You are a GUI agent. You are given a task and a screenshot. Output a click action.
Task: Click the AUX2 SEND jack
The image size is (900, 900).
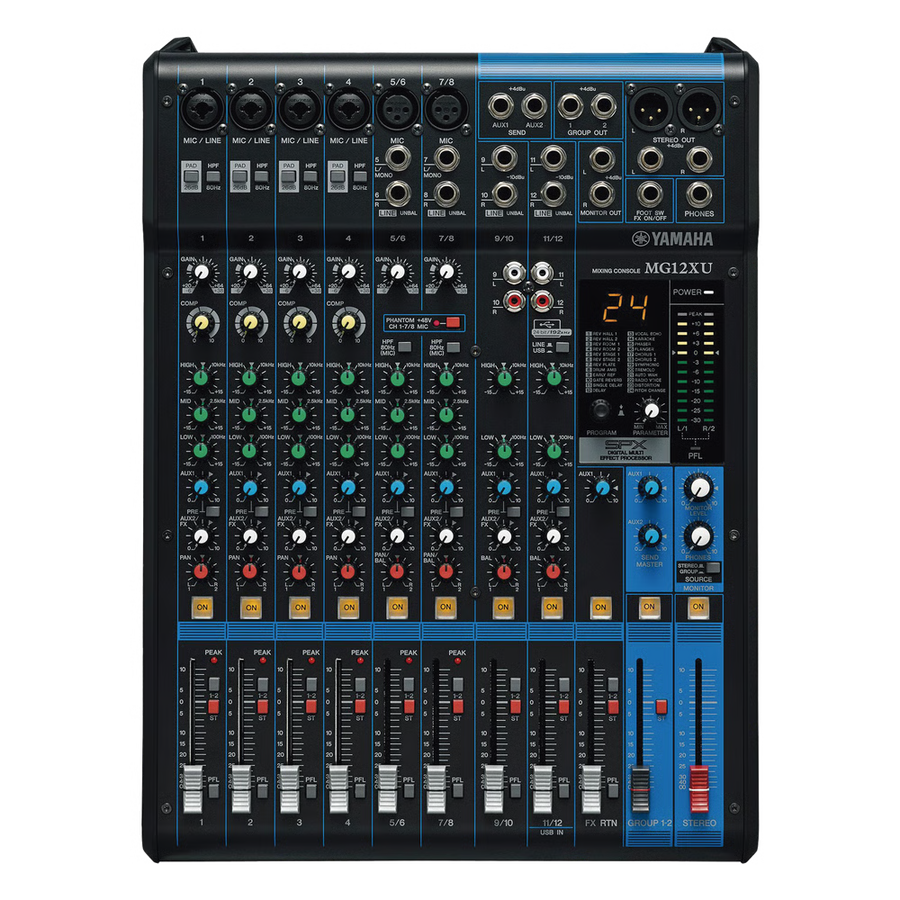pyautogui.click(x=534, y=106)
